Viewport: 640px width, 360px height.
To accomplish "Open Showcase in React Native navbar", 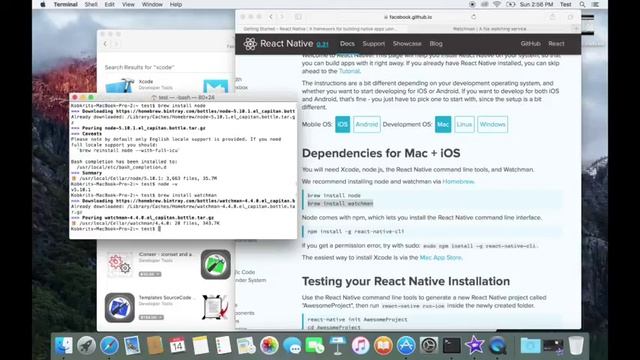I will [407, 44].
